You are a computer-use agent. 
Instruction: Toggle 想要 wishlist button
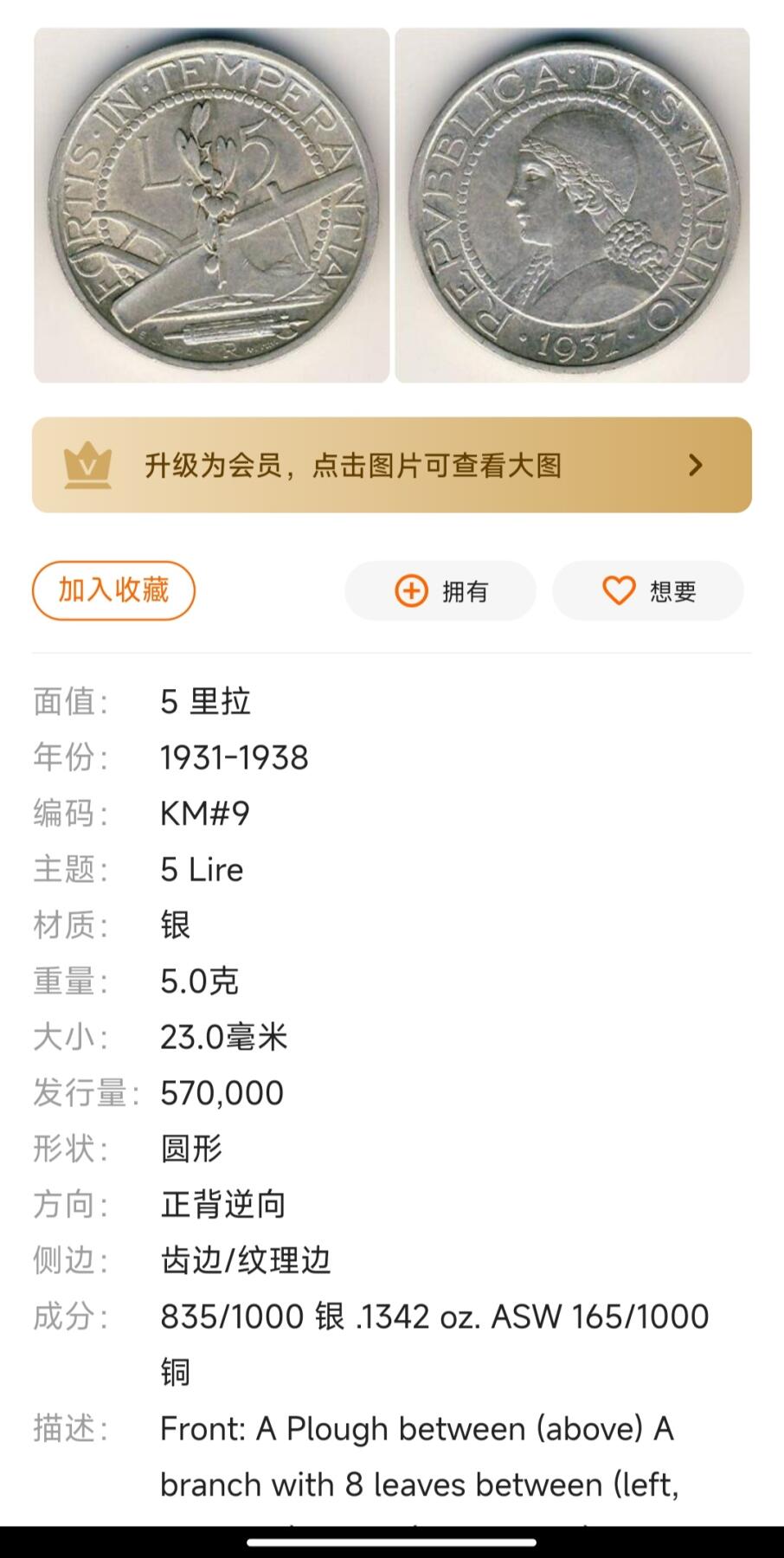648,591
